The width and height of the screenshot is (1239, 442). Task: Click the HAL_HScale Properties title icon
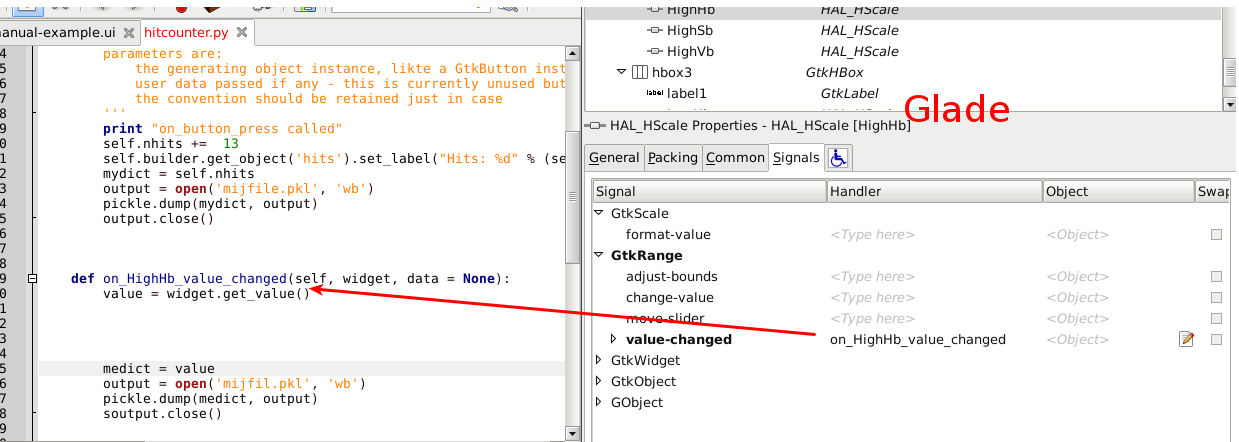tap(597, 125)
